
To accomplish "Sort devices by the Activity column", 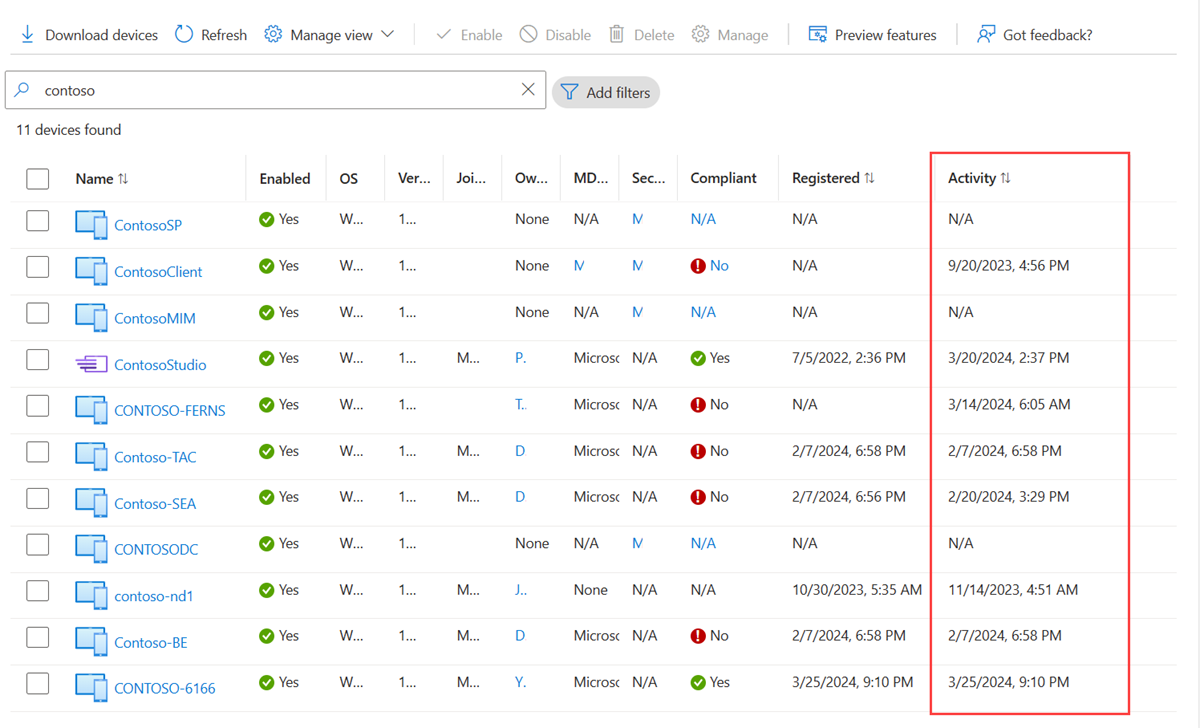I will (978, 177).
